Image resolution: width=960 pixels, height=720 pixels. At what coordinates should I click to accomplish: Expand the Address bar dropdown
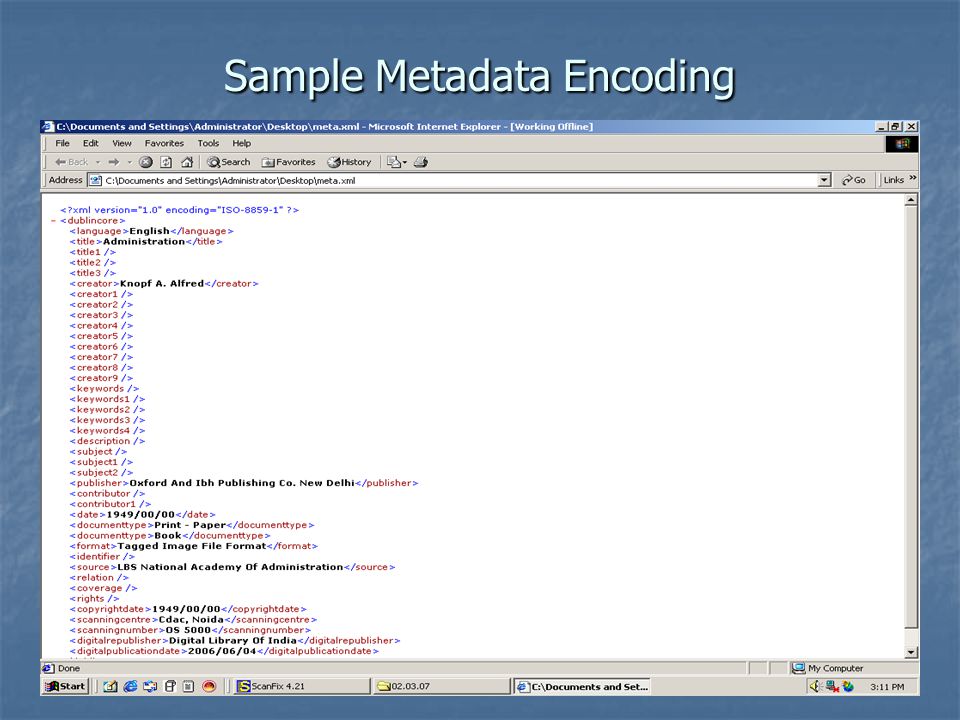824,181
